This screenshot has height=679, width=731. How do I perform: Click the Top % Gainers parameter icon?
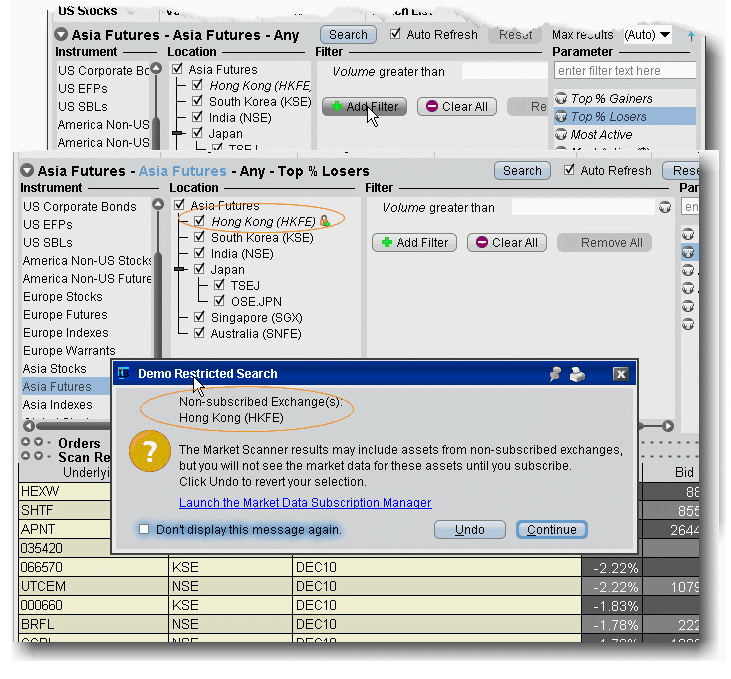pos(561,99)
